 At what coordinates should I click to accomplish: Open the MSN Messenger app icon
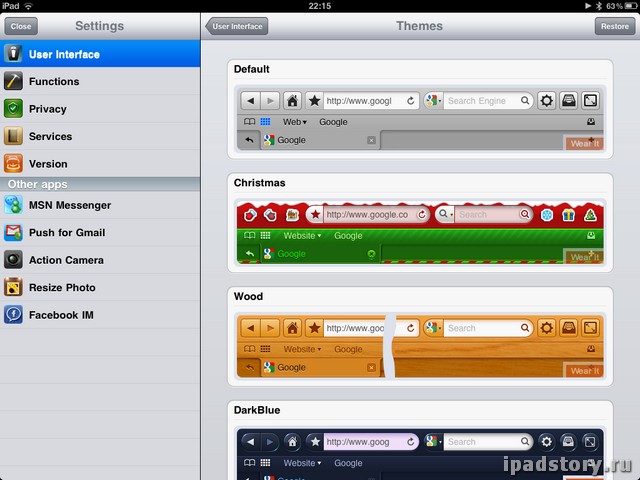tap(13, 205)
